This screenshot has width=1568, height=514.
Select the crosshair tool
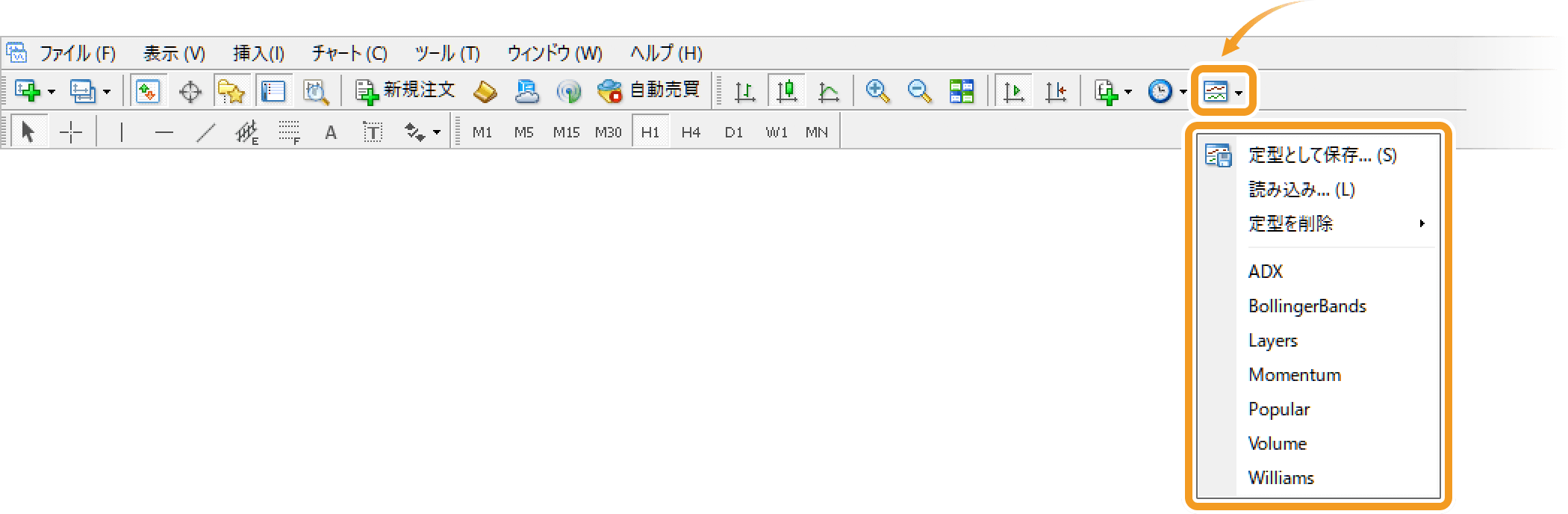(71, 132)
